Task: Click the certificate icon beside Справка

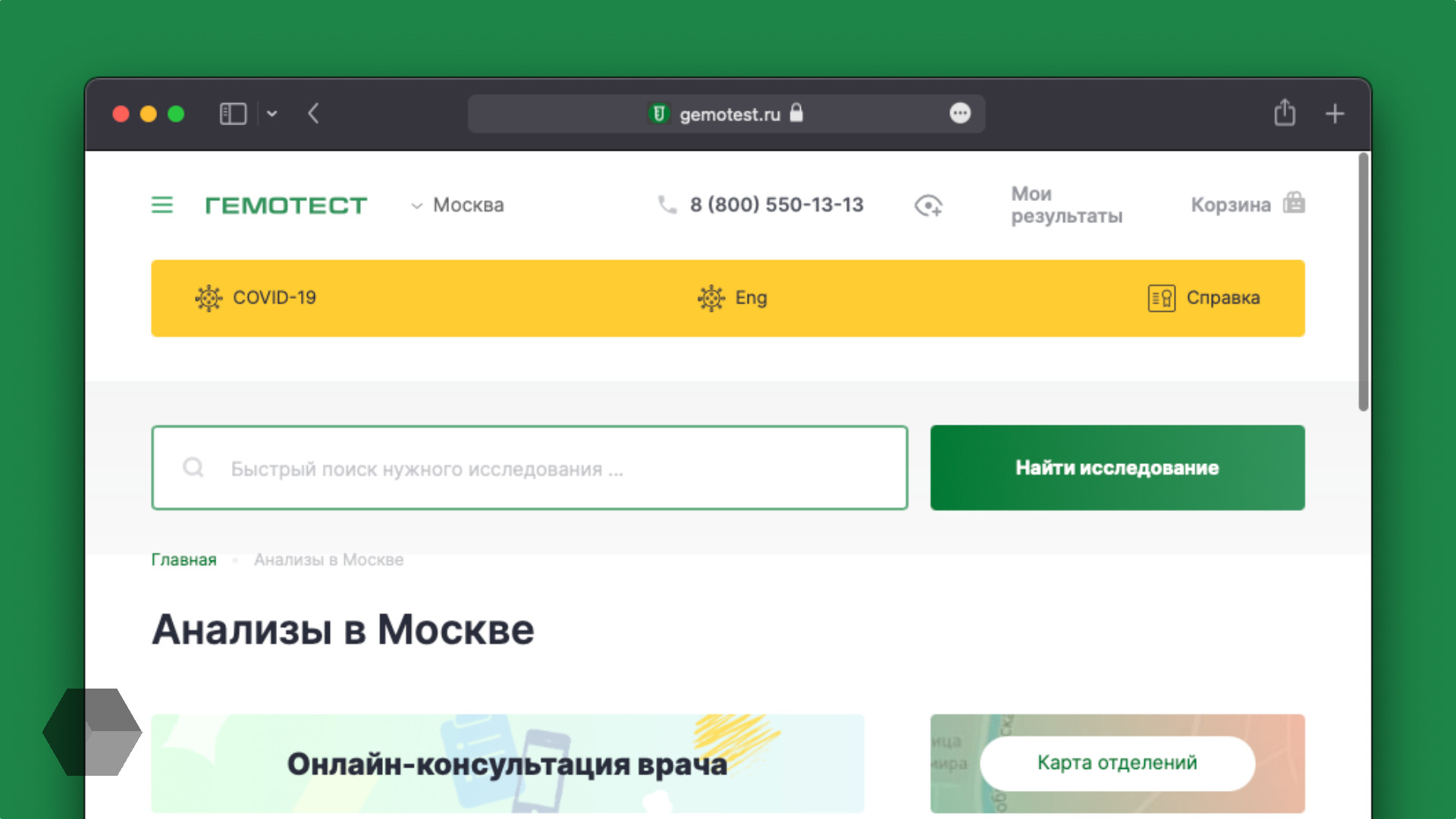Action: click(x=1161, y=298)
